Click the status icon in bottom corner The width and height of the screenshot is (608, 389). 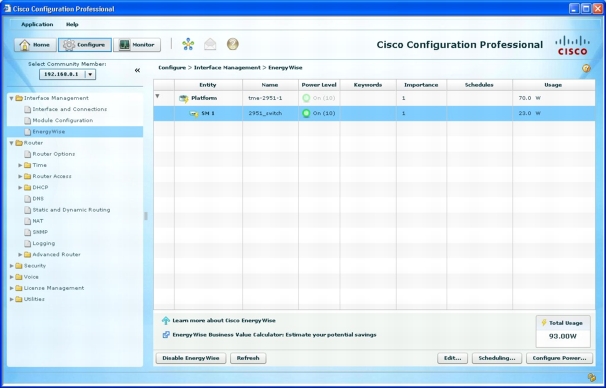592,377
